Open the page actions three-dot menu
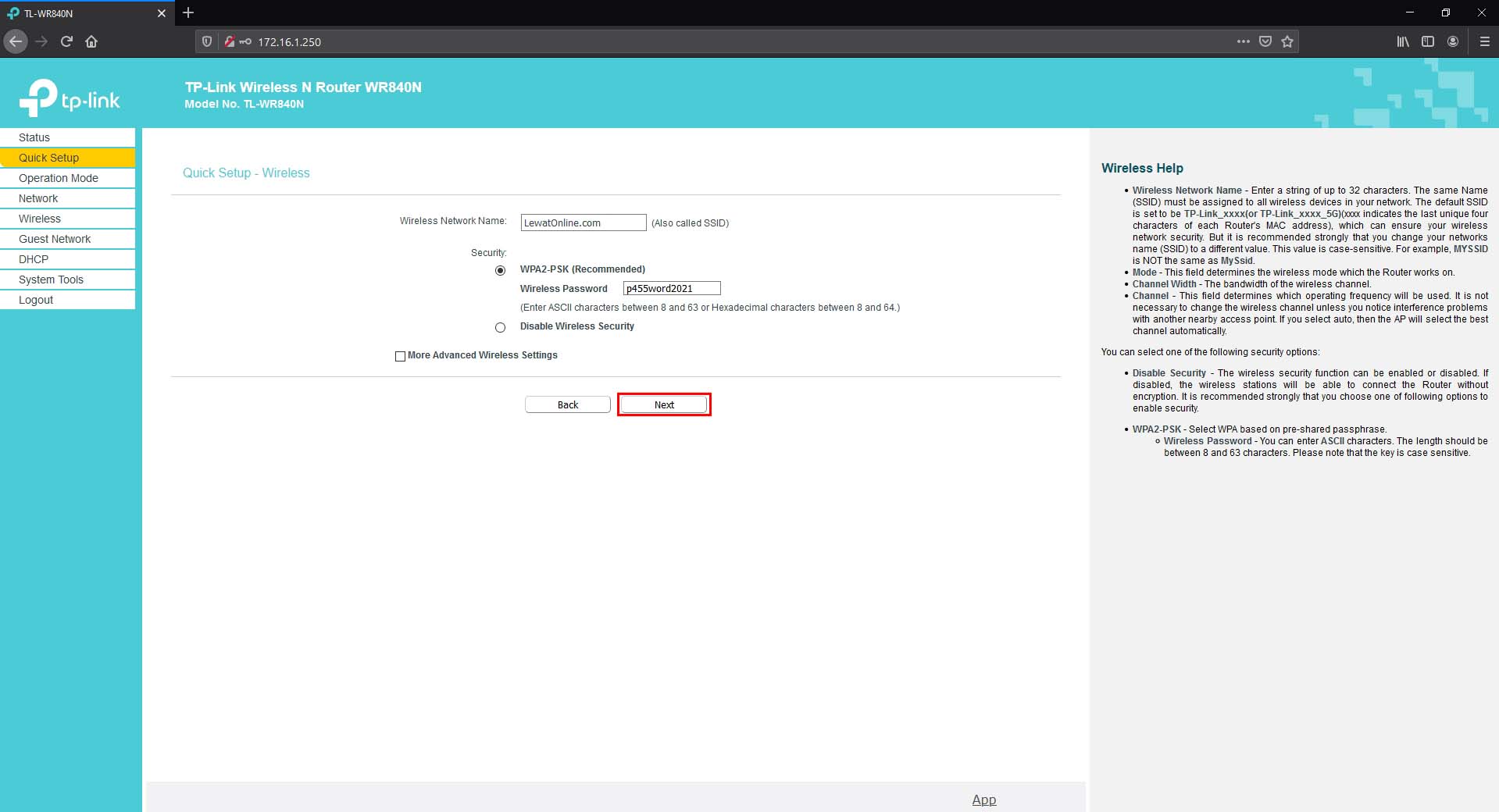Screen dimensions: 1499x812 point(1244,41)
